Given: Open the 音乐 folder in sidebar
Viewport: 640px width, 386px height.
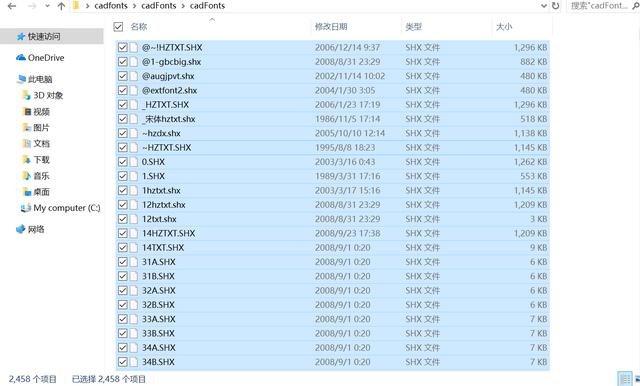Looking at the screenshot, I should click(36, 176).
